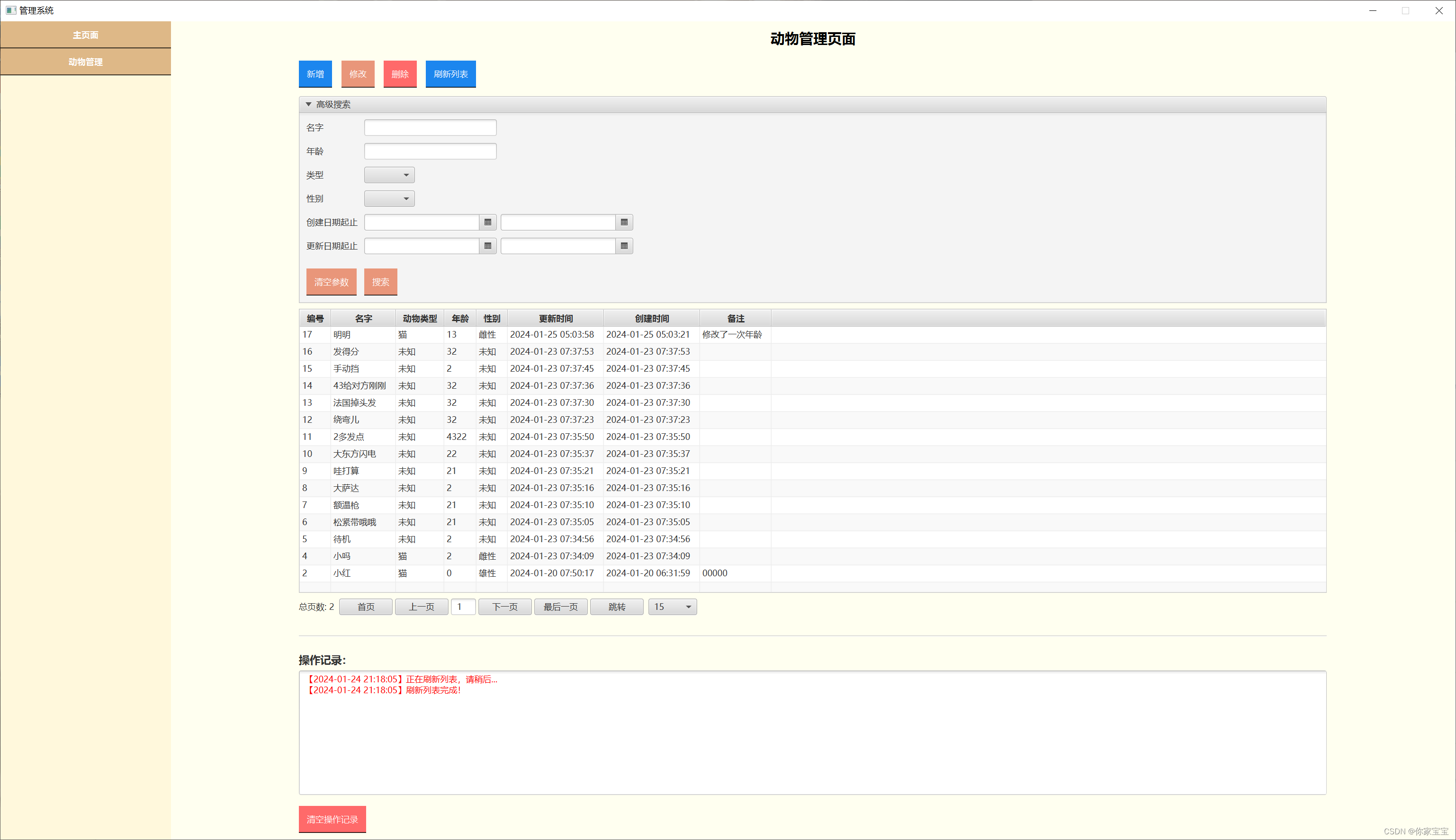Click the 清空操作记录 button
The width and height of the screenshot is (1456, 840).
click(x=333, y=819)
